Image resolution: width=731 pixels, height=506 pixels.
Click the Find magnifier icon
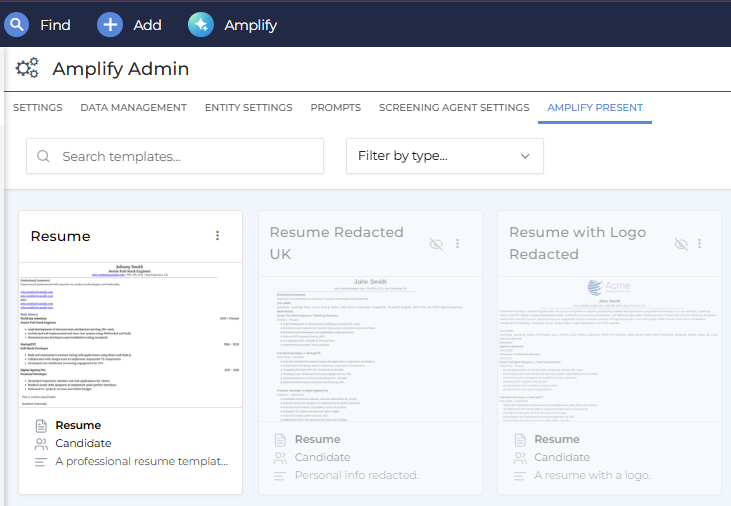16,24
